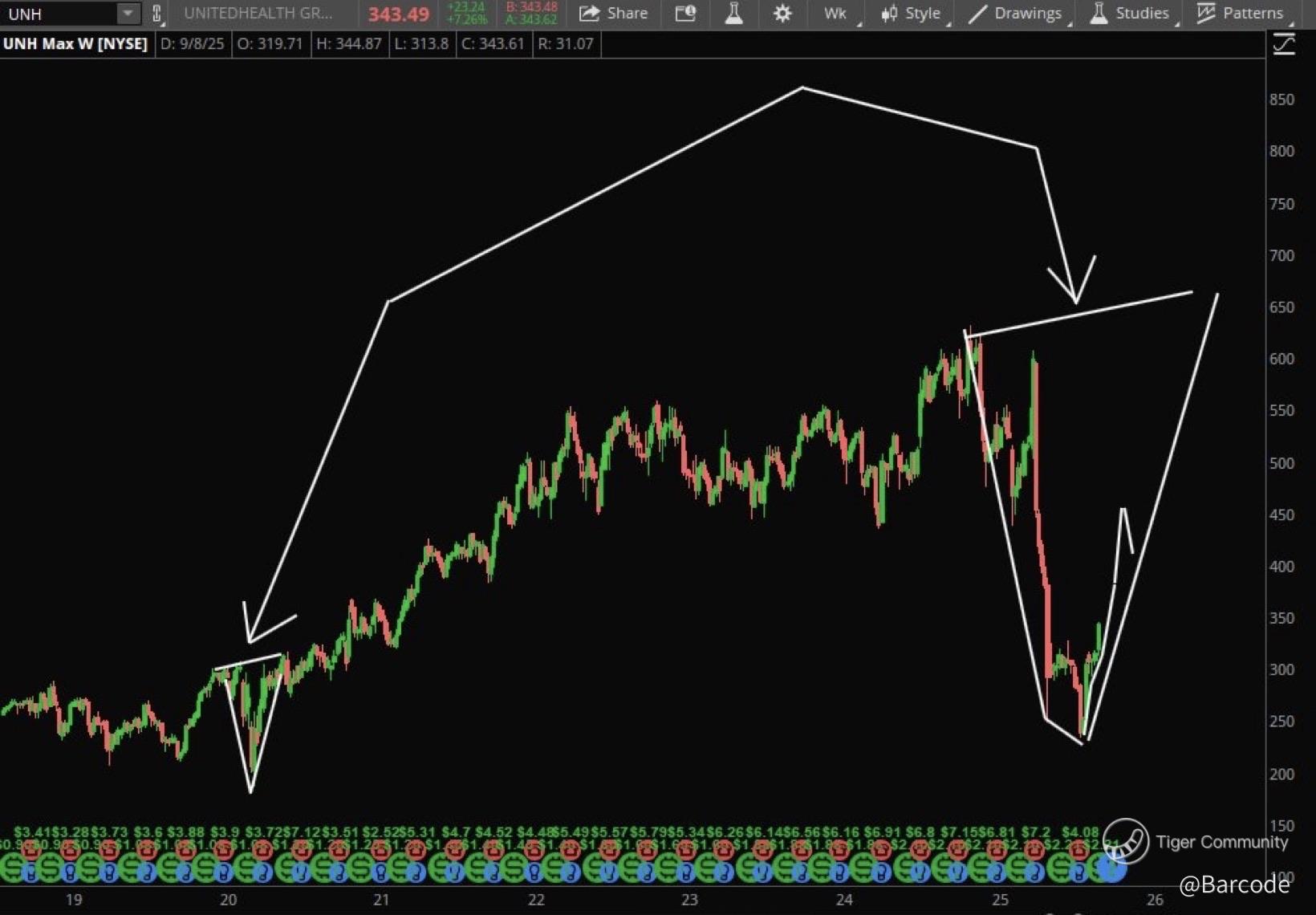
Task: Click the 500 price axis label
Action: [x=1281, y=463]
